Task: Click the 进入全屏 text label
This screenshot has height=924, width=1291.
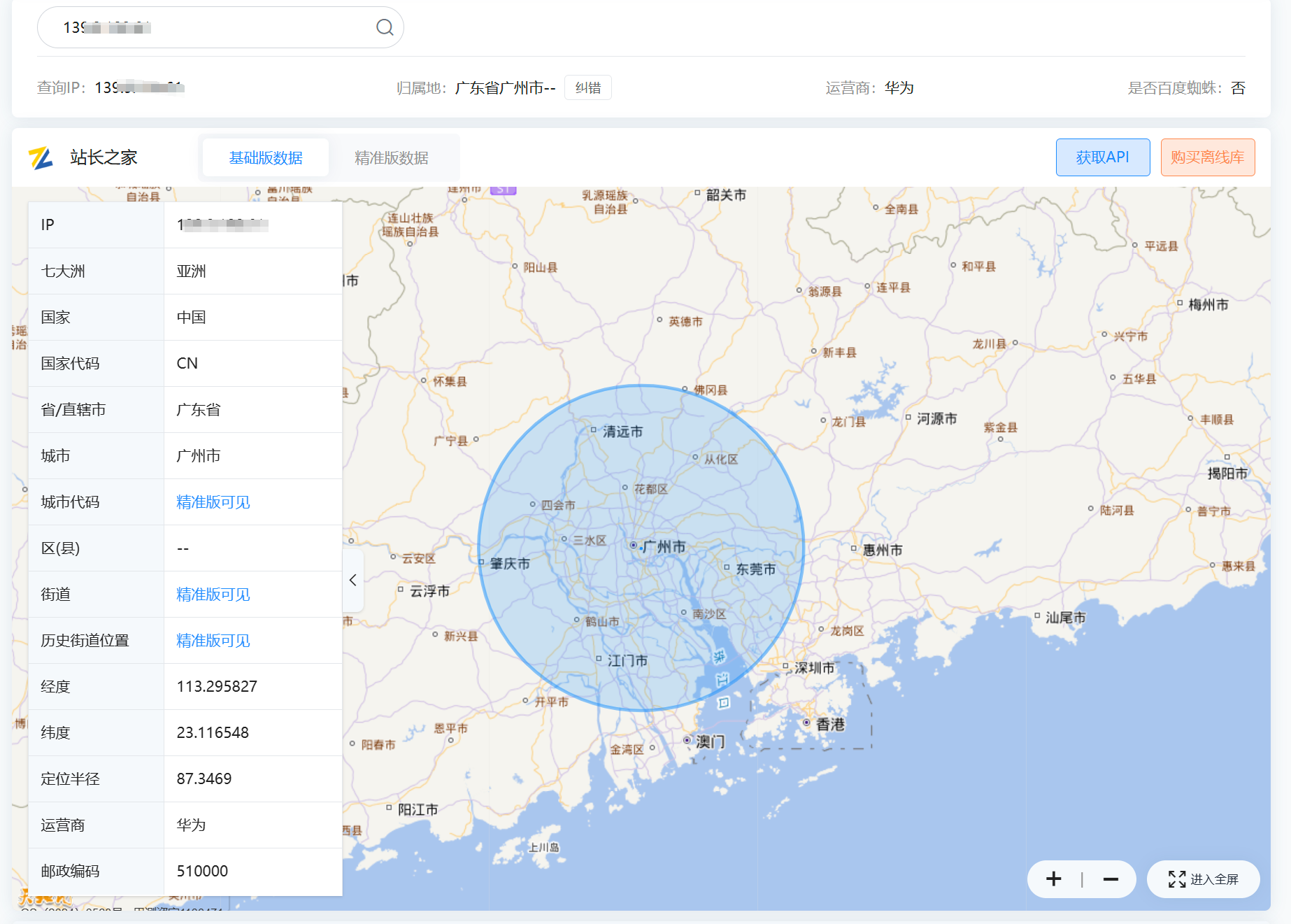Action: click(1214, 879)
